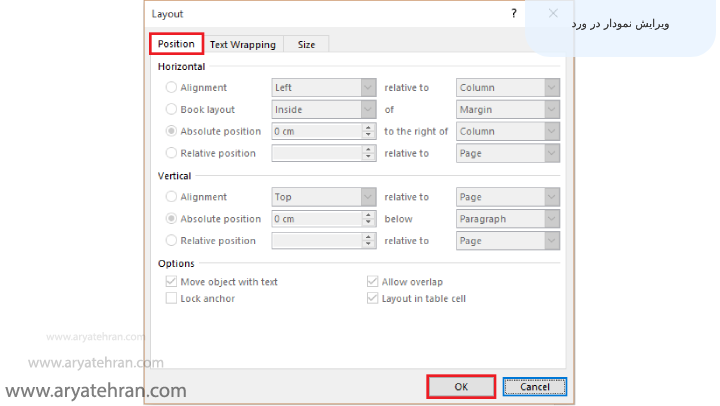Select the Position tab
Image resolution: width=720 pixels, height=406 pixels.
pyautogui.click(x=176, y=44)
